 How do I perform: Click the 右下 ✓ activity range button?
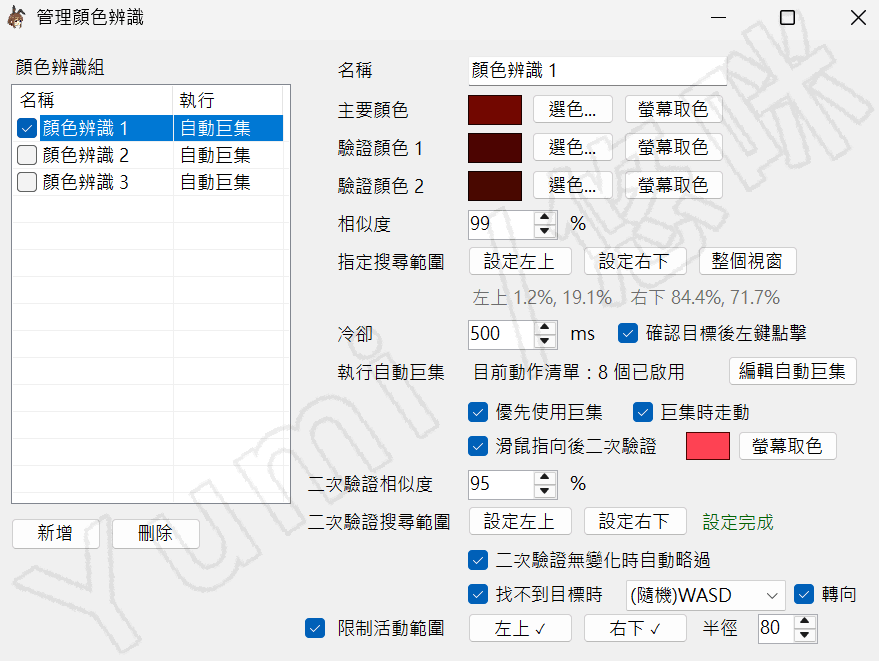(x=635, y=628)
